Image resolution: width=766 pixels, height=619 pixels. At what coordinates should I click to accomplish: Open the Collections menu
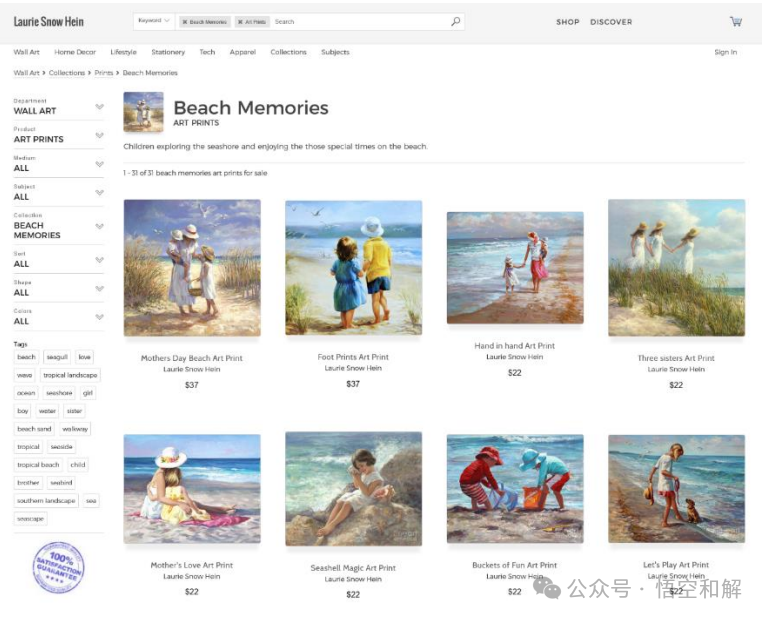[288, 52]
